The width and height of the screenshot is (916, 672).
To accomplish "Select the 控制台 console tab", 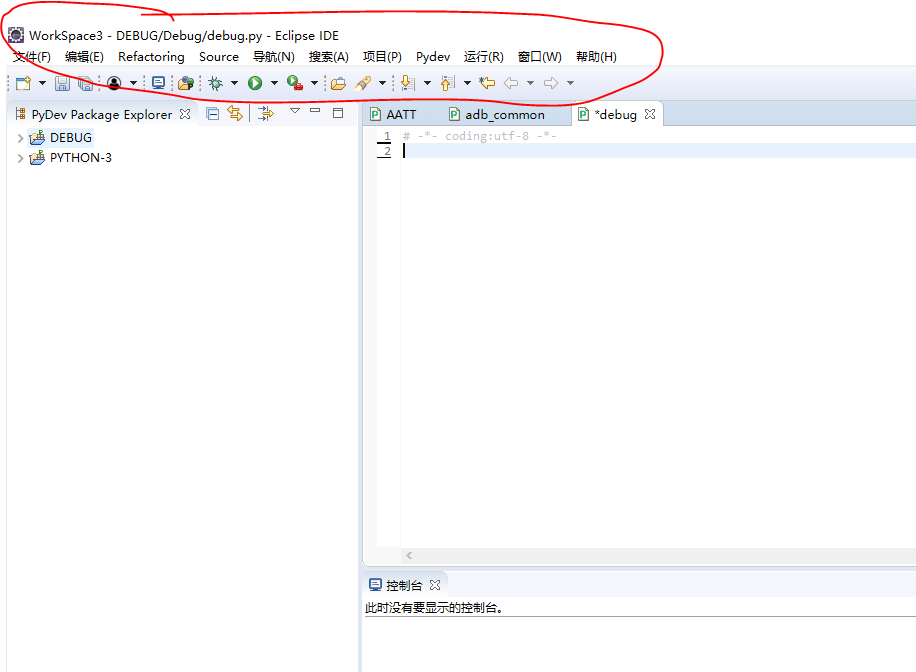I will (404, 585).
